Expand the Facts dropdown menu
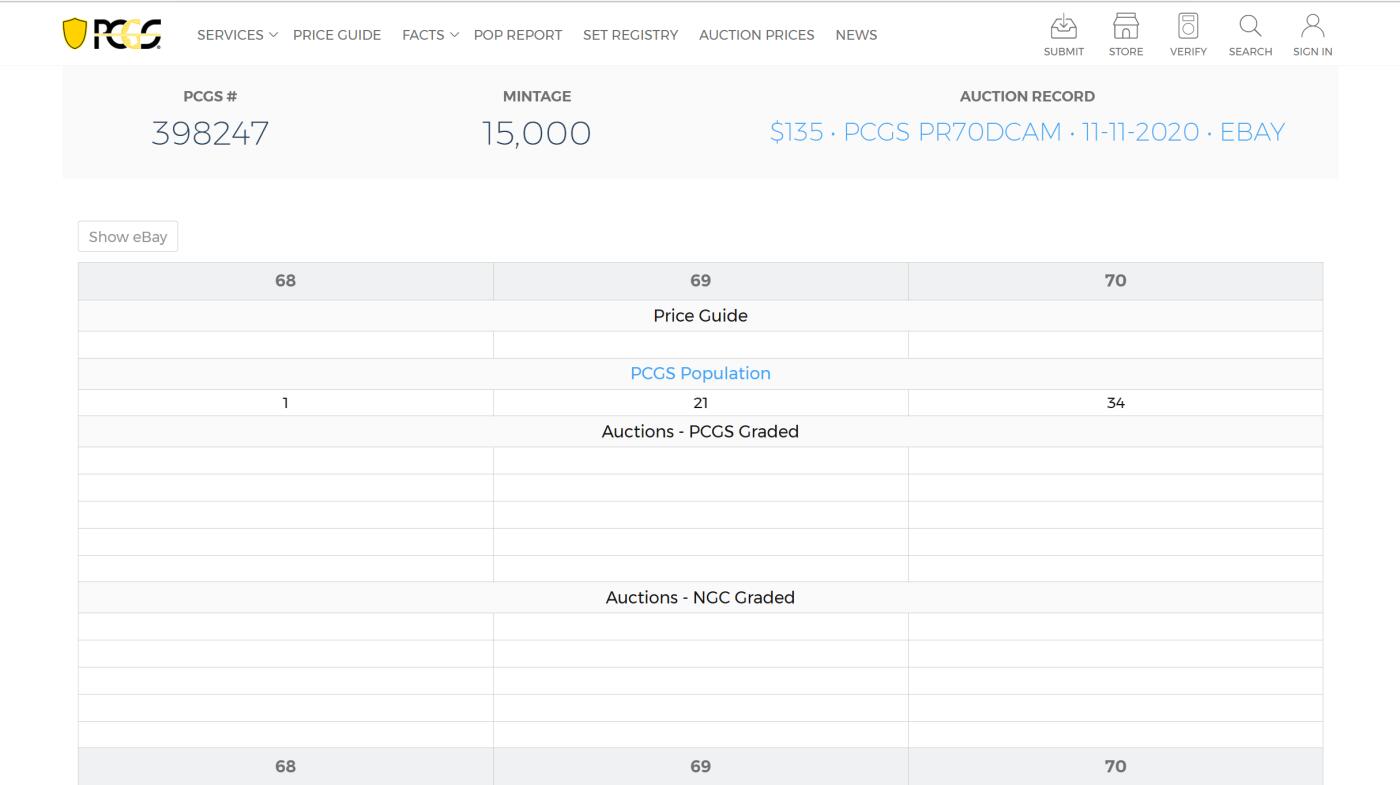Viewport: 1400px width, 785px height. click(x=430, y=35)
